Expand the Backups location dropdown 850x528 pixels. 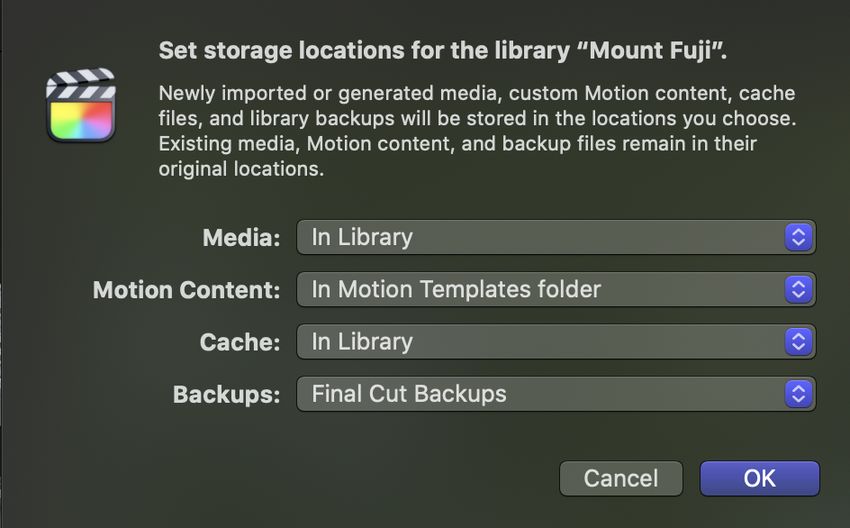[x=556, y=394]
